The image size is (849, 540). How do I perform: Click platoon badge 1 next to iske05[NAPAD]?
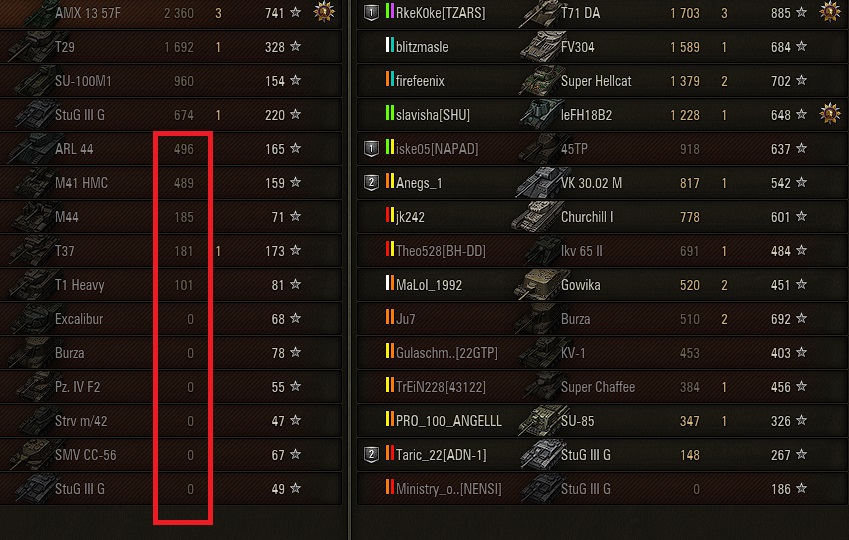pos(371,148)
